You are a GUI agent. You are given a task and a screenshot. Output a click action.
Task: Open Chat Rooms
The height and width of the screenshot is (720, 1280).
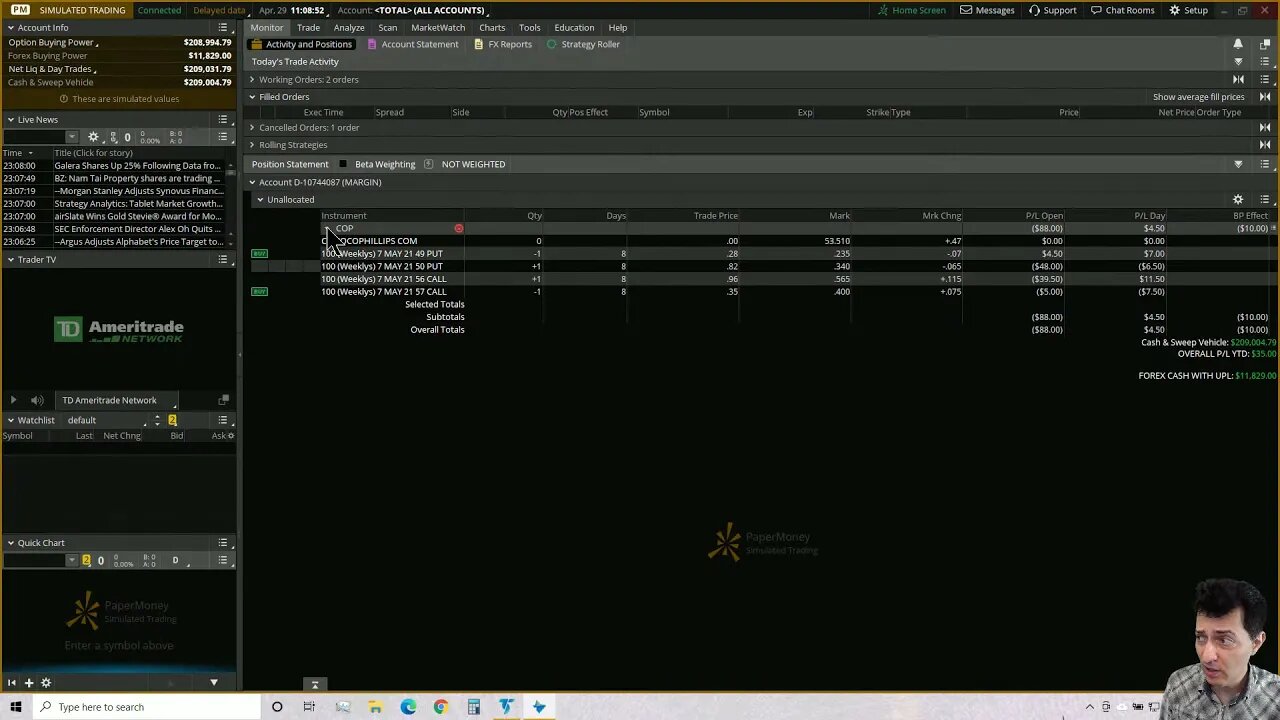(1122, 10)
